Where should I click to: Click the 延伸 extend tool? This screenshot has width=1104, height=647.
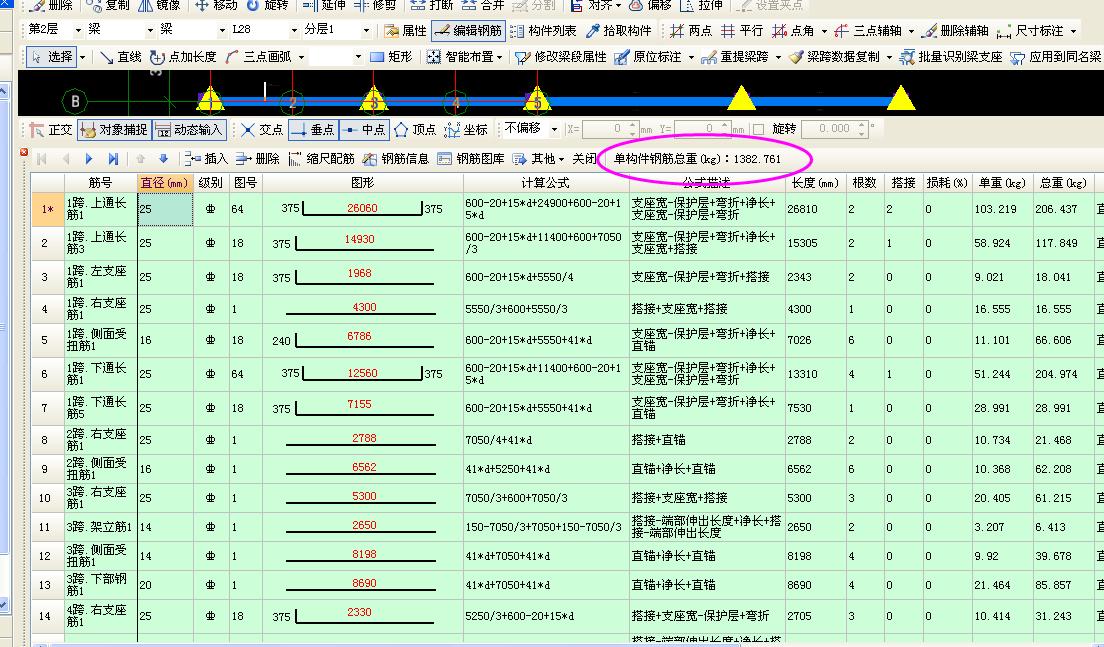click(324, 5)
